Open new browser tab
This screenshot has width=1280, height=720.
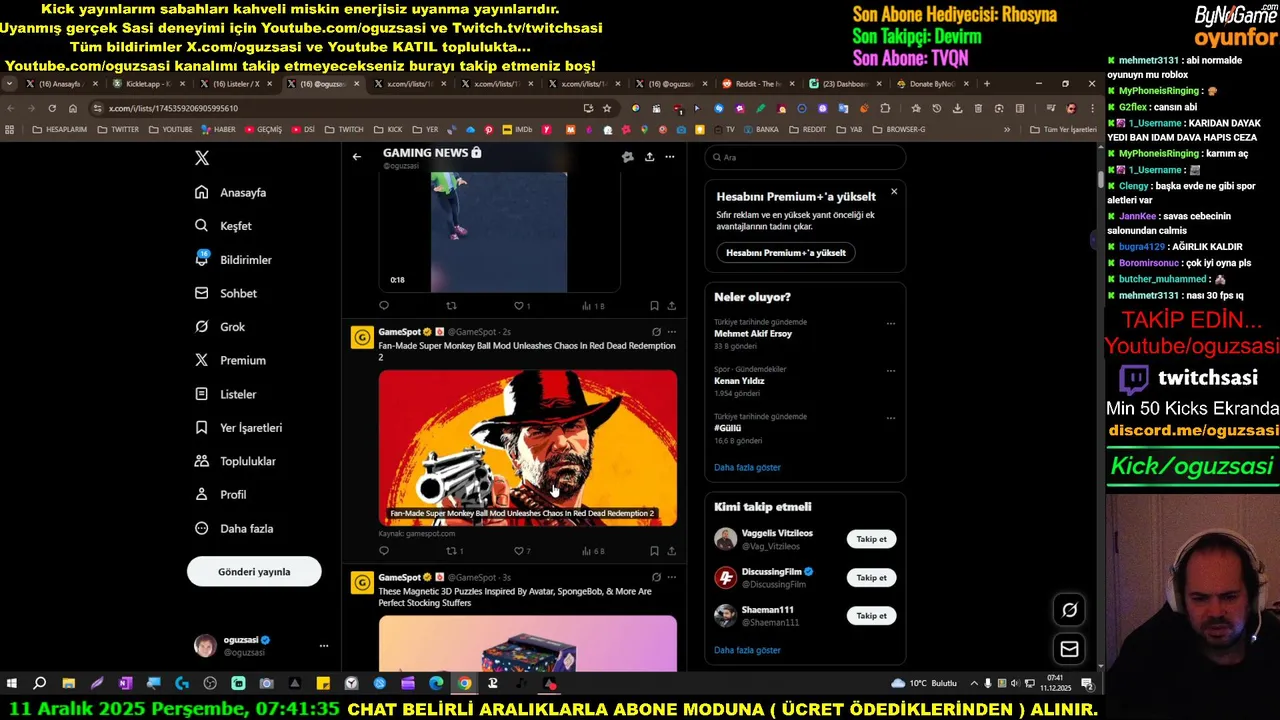coord(987,84)
